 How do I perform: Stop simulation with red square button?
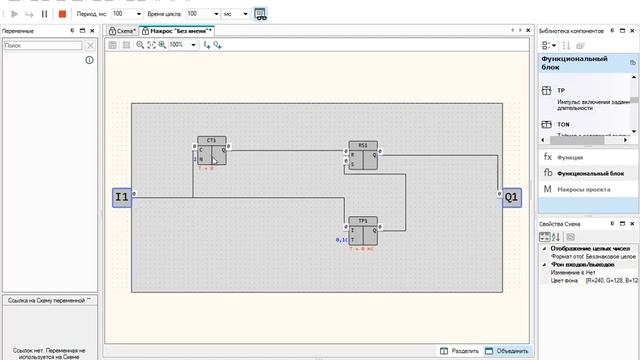coord(62,14)
